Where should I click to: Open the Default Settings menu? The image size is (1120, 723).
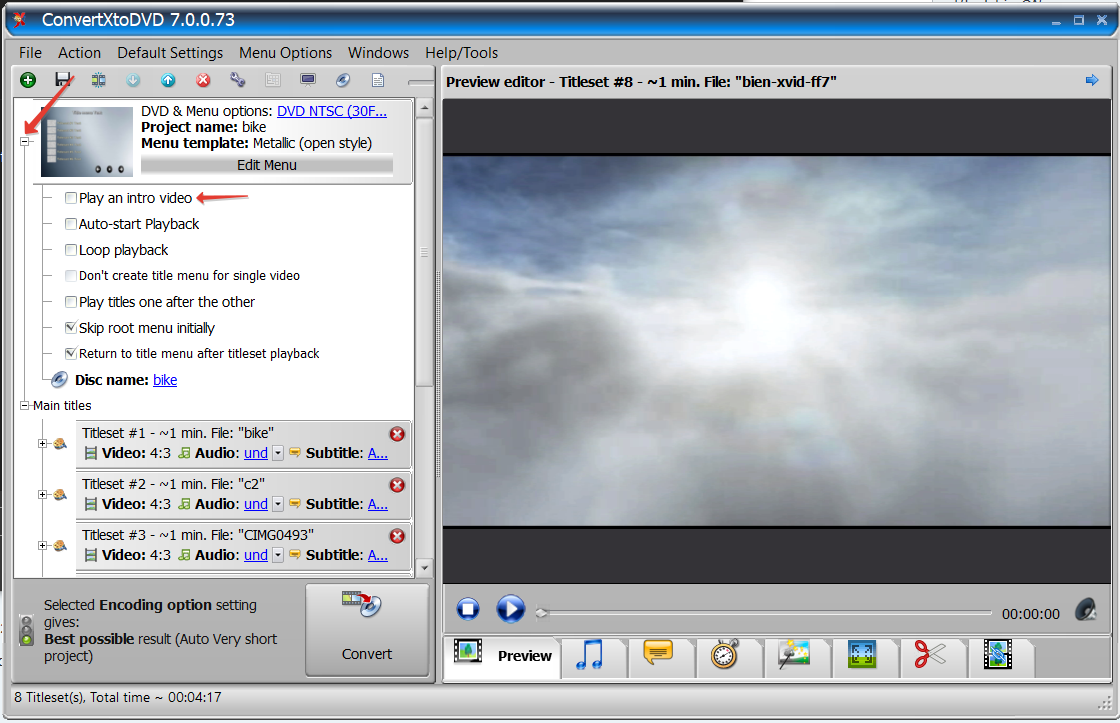[x=170, y=53]
